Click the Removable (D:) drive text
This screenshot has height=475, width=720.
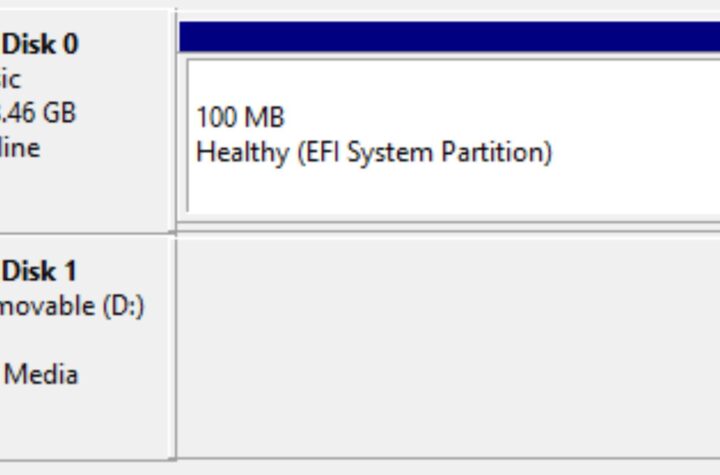pyautogui.click(x=72, y=306)
